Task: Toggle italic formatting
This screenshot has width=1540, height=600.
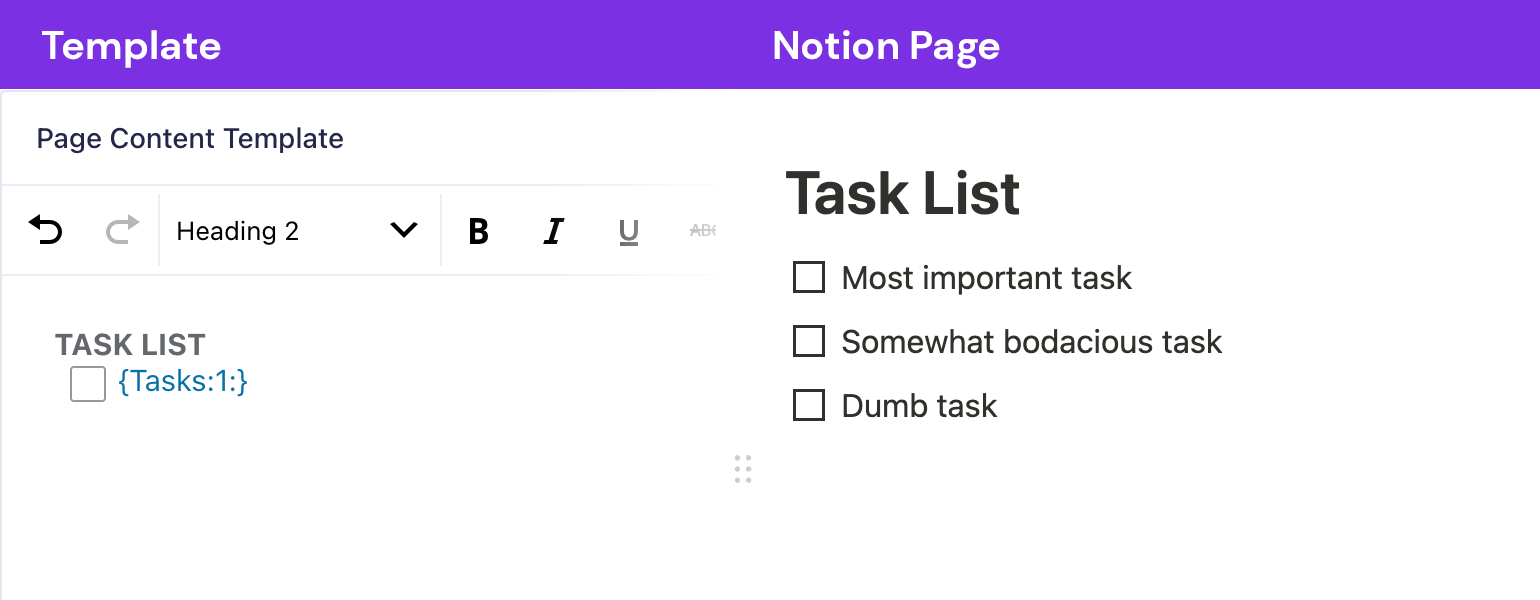Action: pos(553,232)
